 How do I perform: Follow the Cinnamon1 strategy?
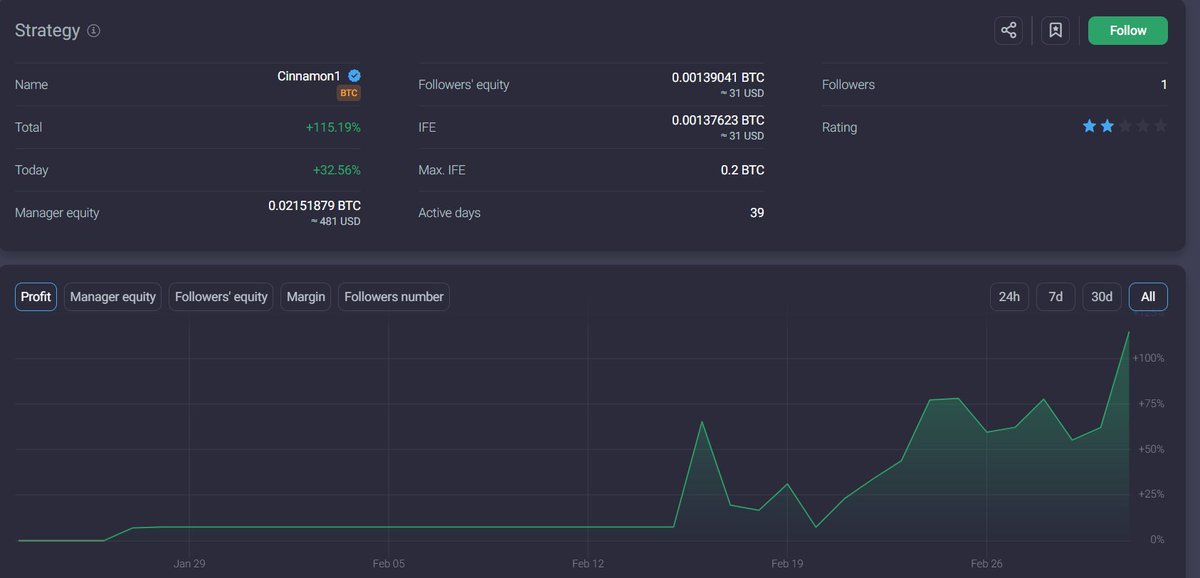[x=1128, y=30]
